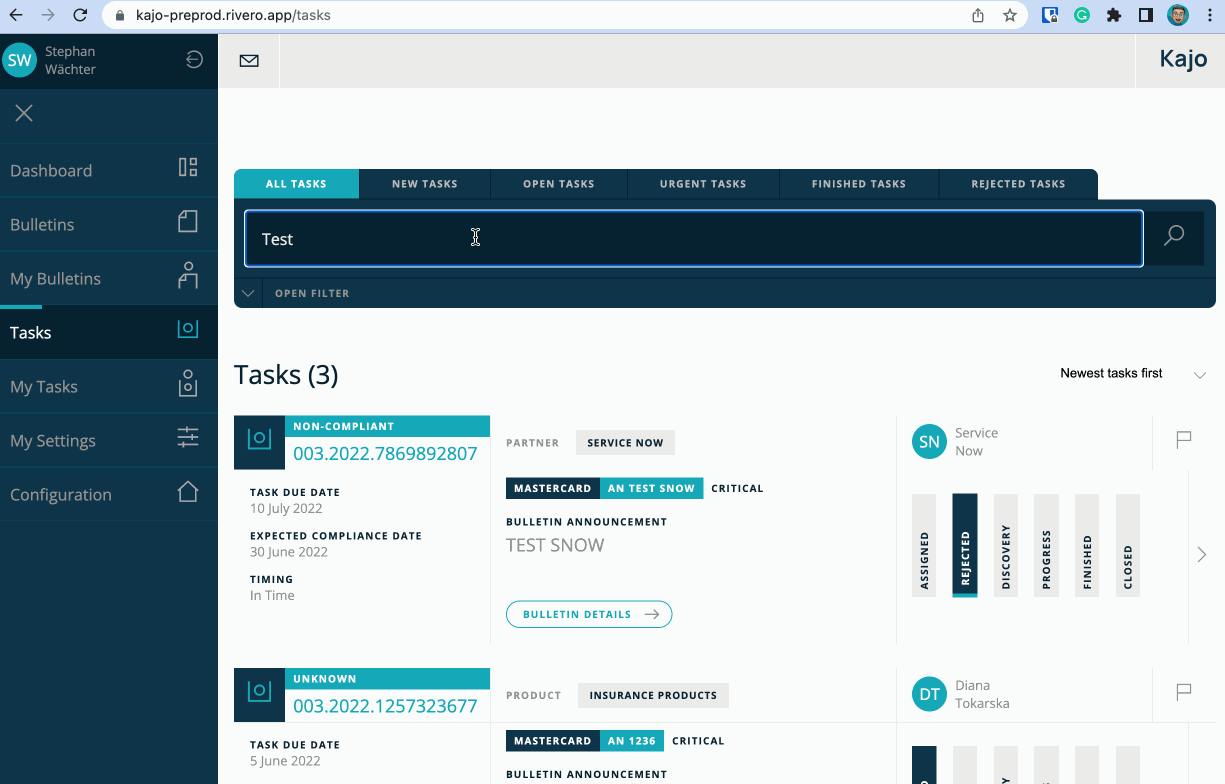The height and width of the screenshot is (784, 1225).
Task: Open Configuration in the sidebar
Action: [109, 494]
